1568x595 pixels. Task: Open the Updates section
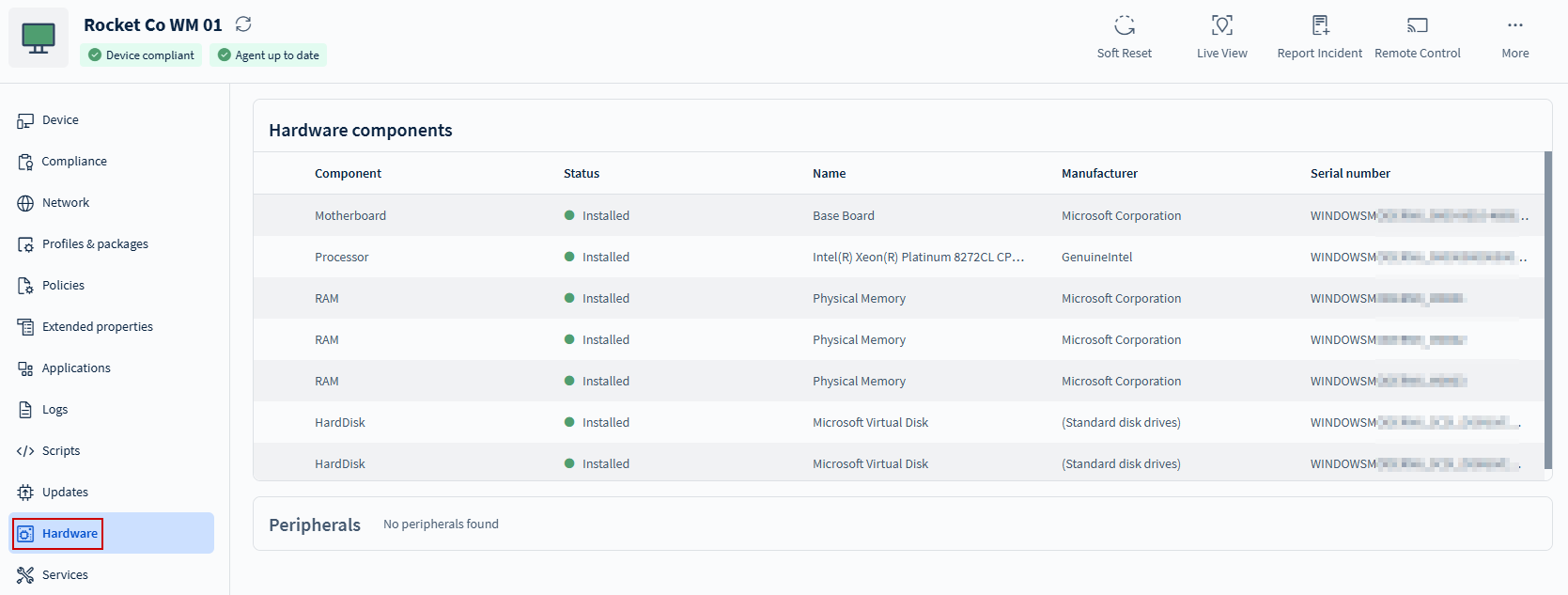65,493
